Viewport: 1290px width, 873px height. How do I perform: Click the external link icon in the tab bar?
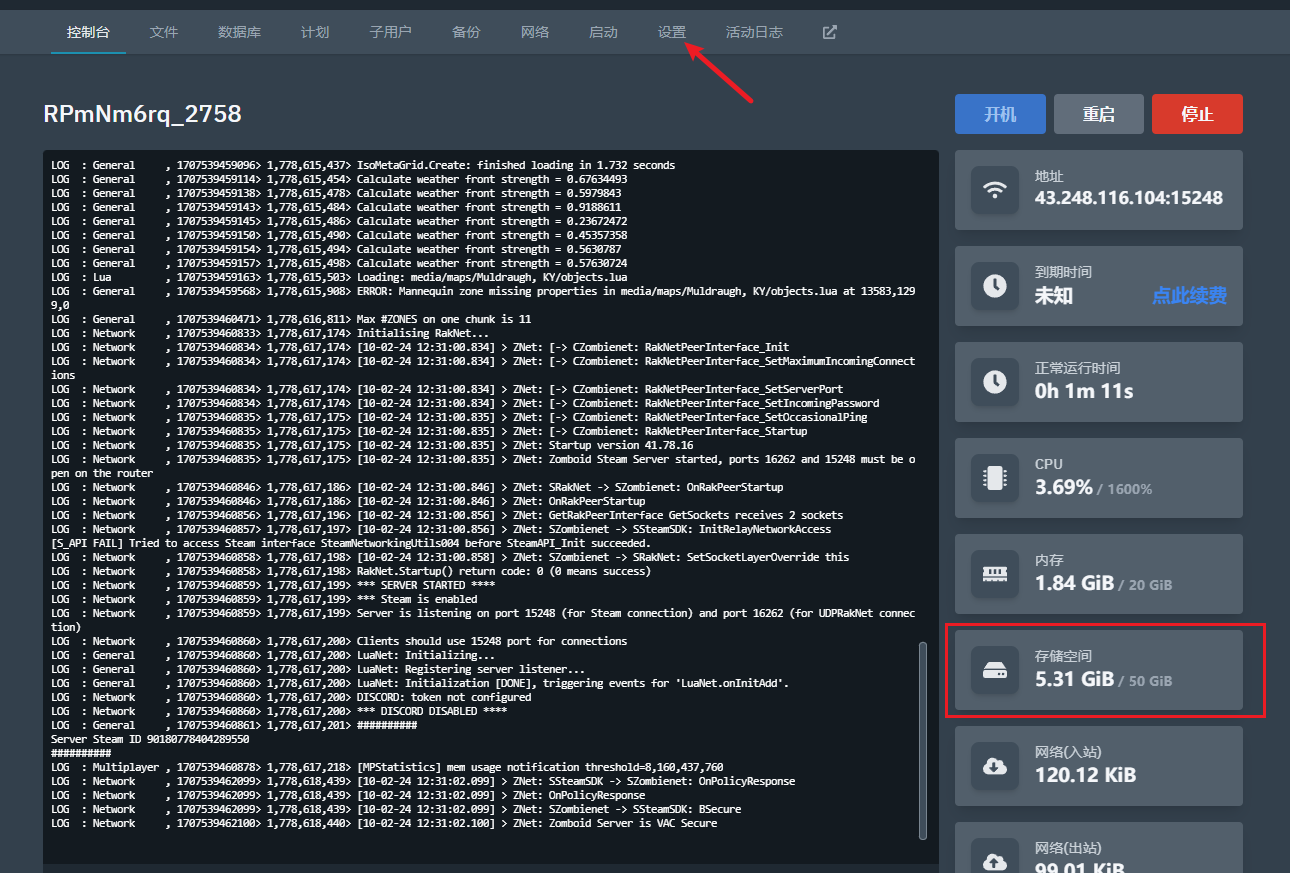click(x=829, y=32)
